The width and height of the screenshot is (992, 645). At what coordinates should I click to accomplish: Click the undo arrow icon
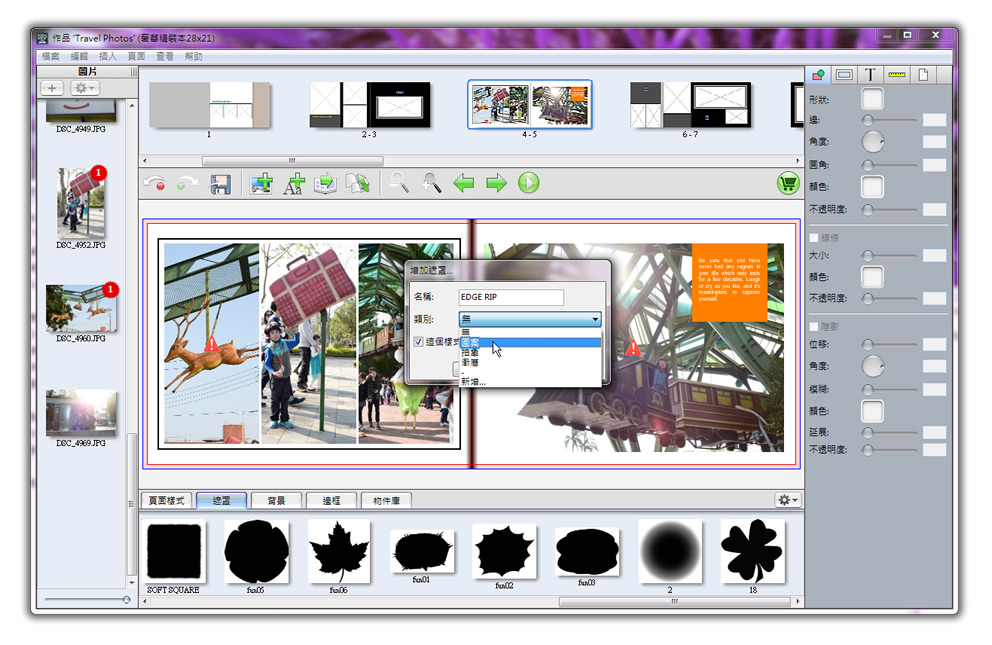click(x=154, y=184)
